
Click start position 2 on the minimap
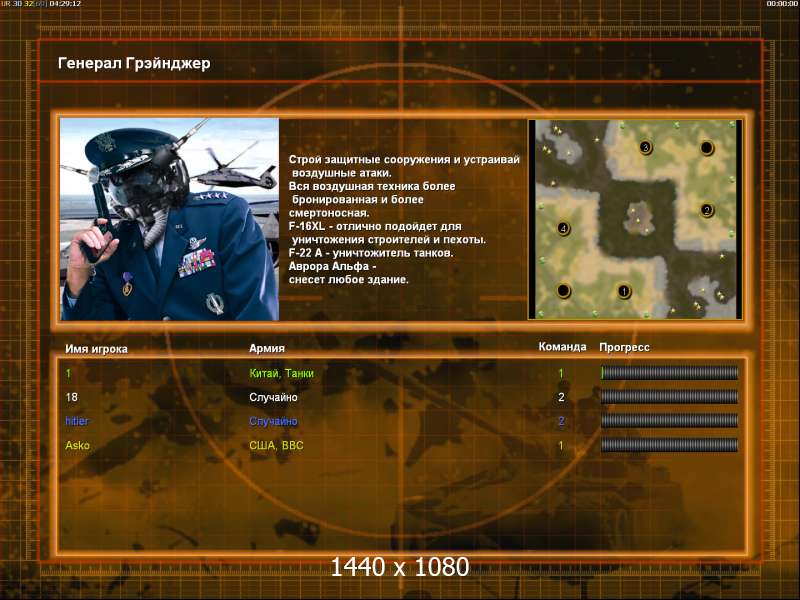pyautogui.click(x=707, y=210)
